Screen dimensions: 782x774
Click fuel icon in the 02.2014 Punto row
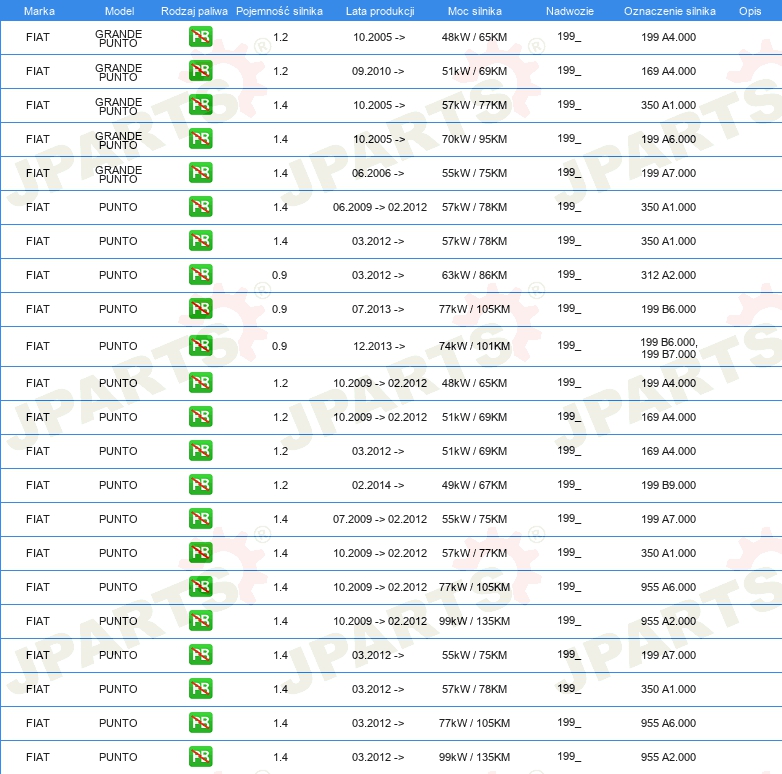click(x=200, y=485)
